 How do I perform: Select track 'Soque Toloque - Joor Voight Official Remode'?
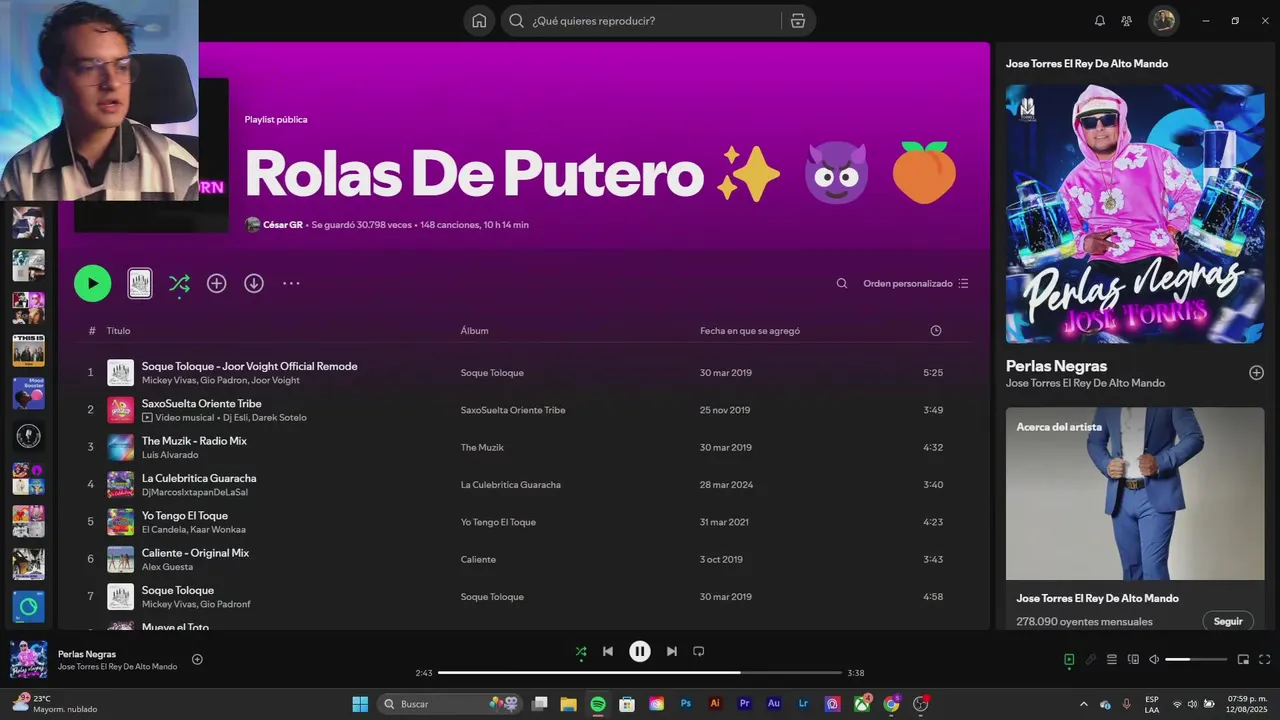click(x=249, y=366)
